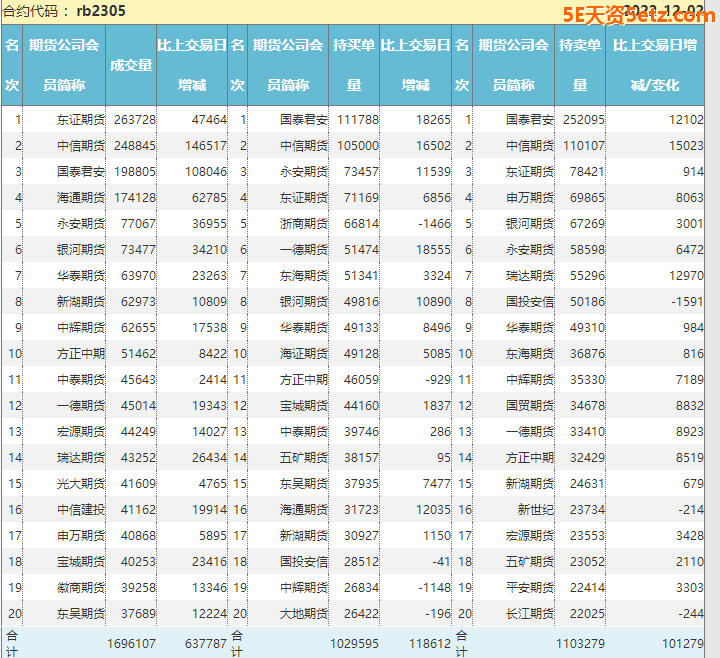Click the 持买单量 column header

click(x=354, y=65)
